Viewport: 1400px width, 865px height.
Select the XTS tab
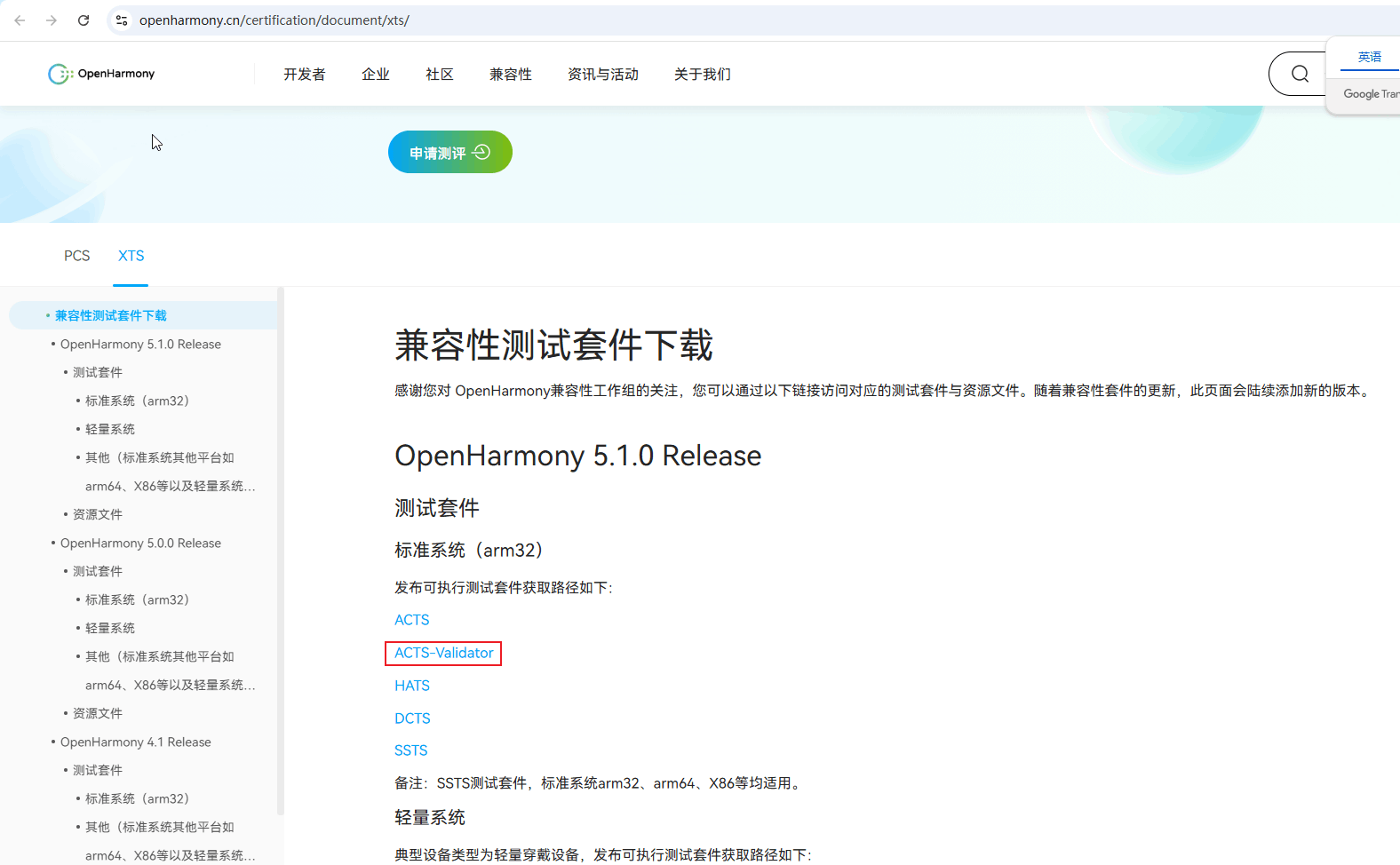tap(131, 256)
